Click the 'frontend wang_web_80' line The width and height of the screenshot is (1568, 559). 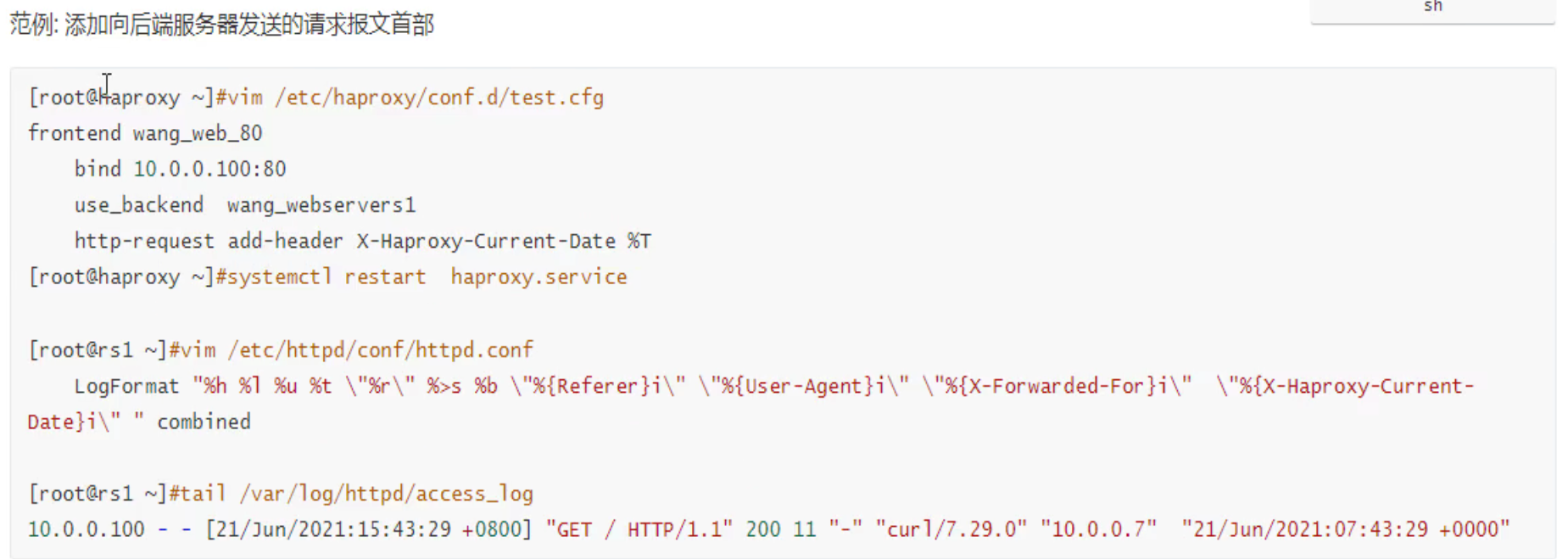click(145, 133)
